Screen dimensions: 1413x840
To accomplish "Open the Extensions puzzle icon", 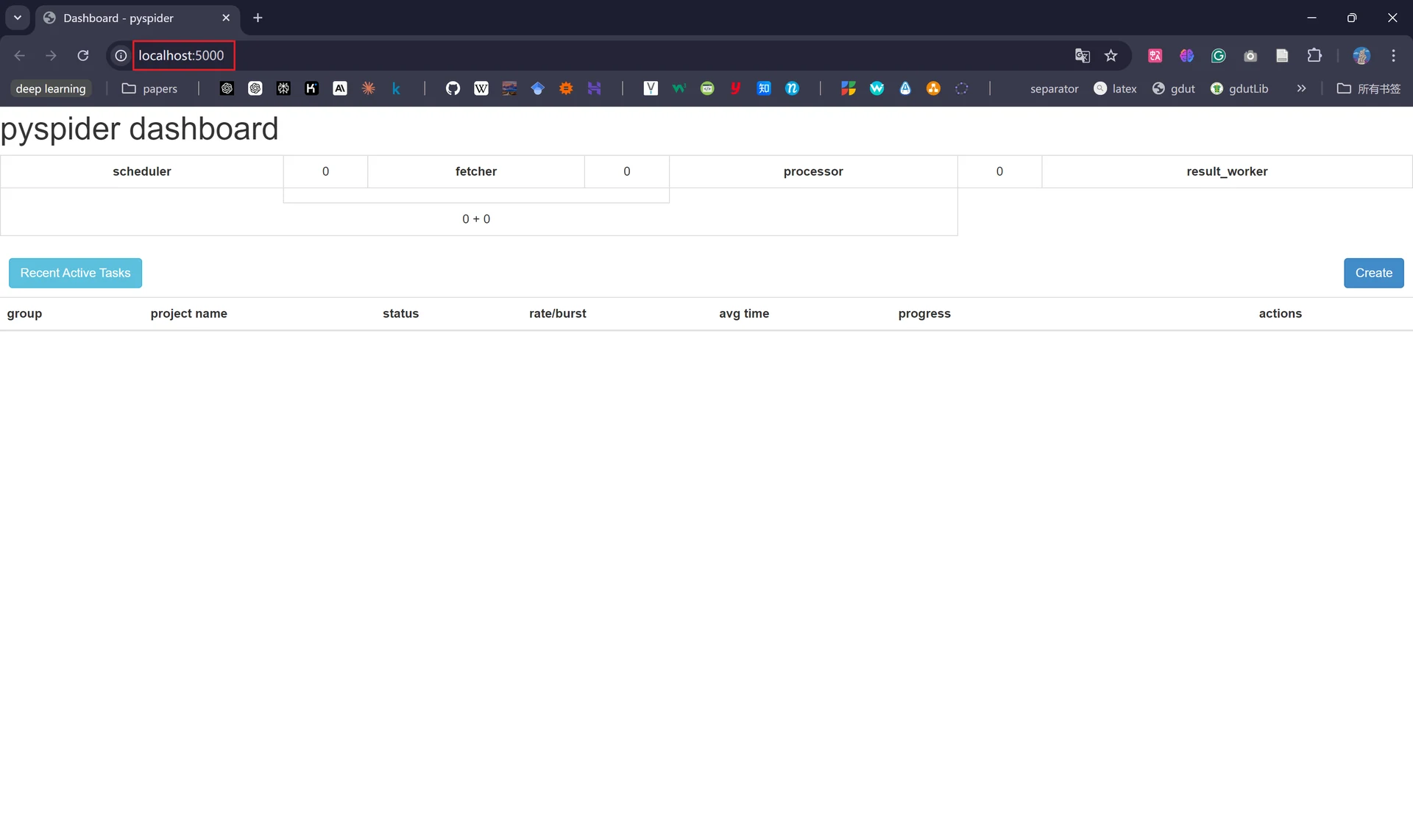I will point(1314,56).
